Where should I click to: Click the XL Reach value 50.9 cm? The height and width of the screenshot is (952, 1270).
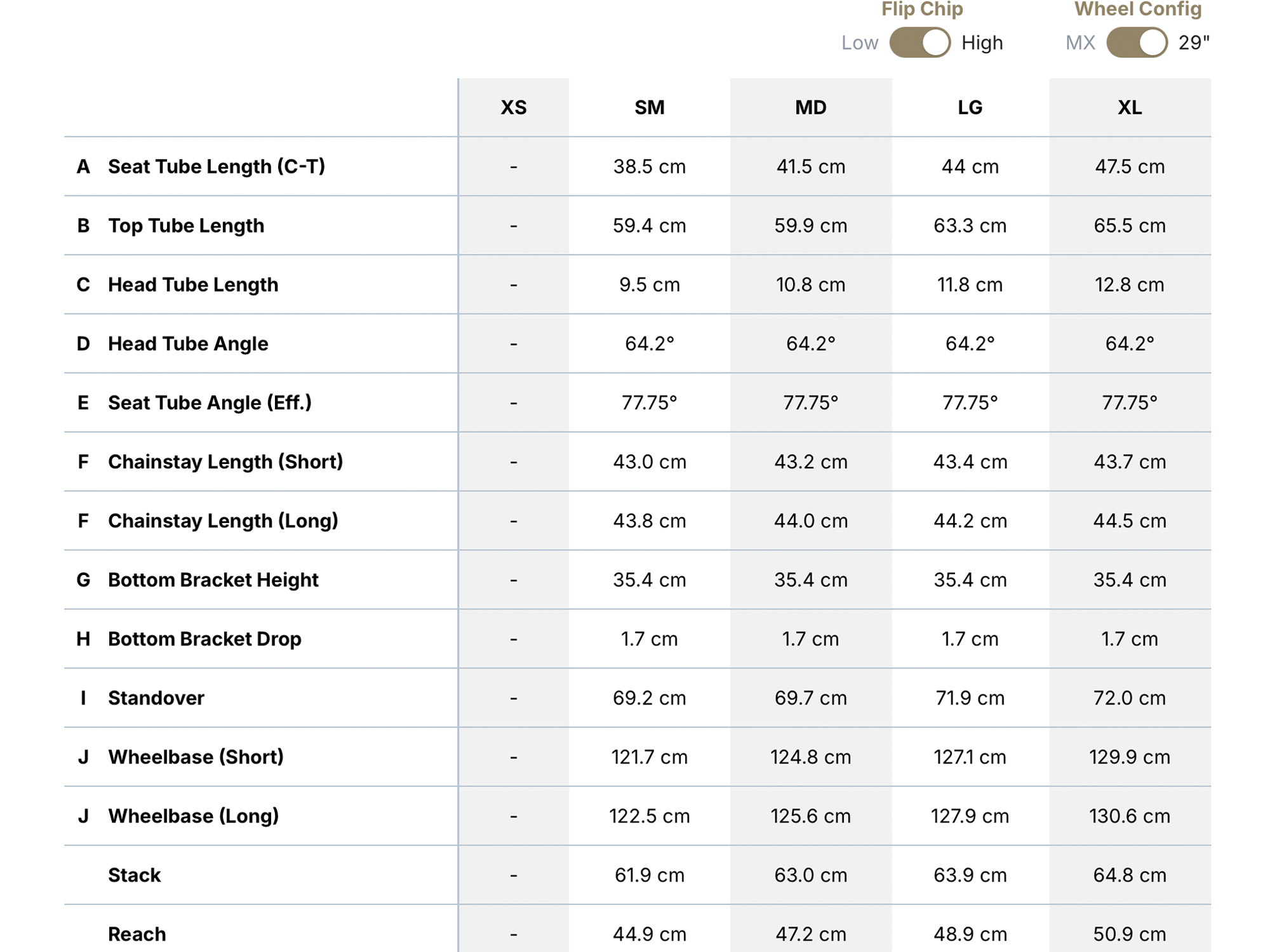tap(1130, 934)
